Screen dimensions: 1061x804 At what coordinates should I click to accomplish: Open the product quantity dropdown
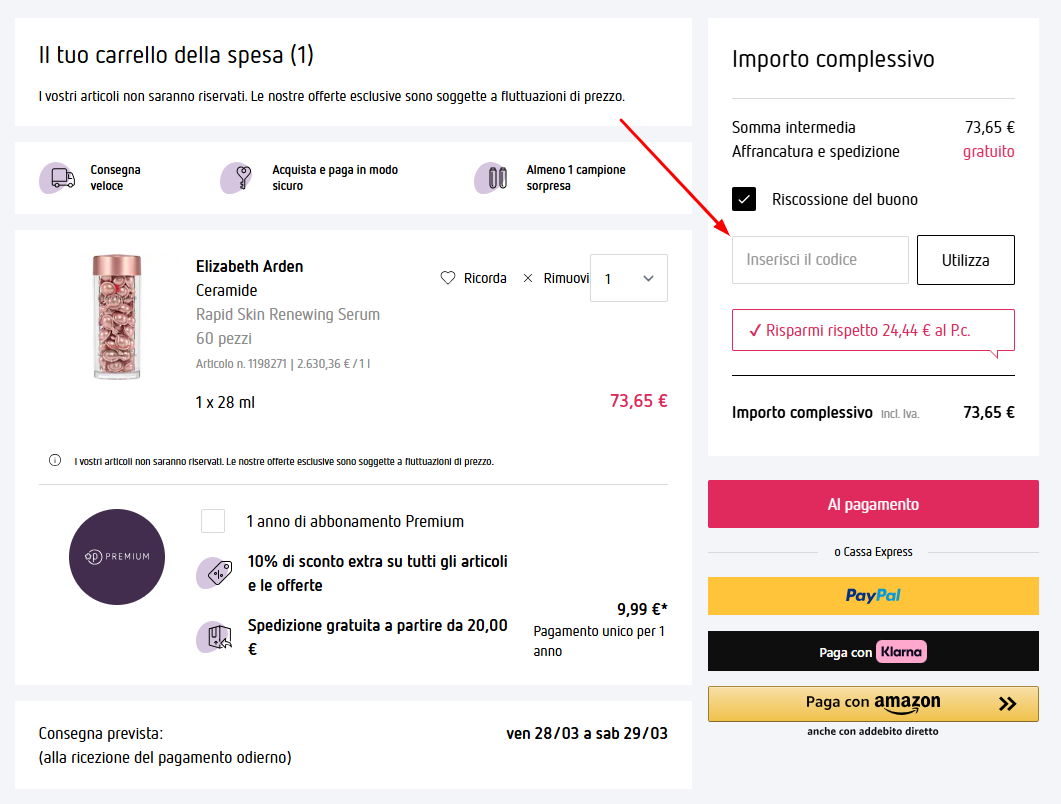point(628,277)
